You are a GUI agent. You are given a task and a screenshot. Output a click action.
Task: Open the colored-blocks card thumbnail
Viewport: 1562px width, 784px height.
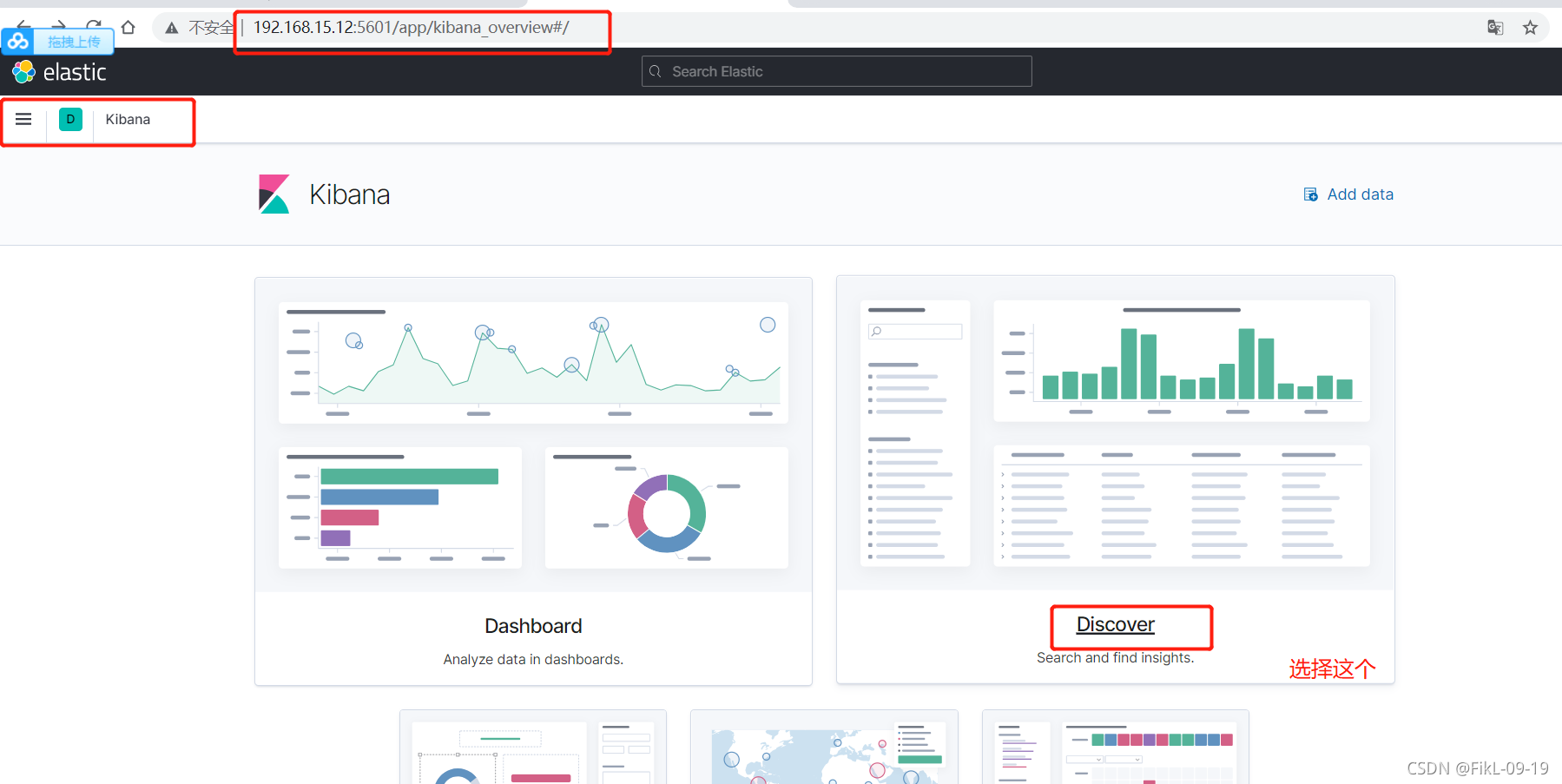coord(1115,748)
